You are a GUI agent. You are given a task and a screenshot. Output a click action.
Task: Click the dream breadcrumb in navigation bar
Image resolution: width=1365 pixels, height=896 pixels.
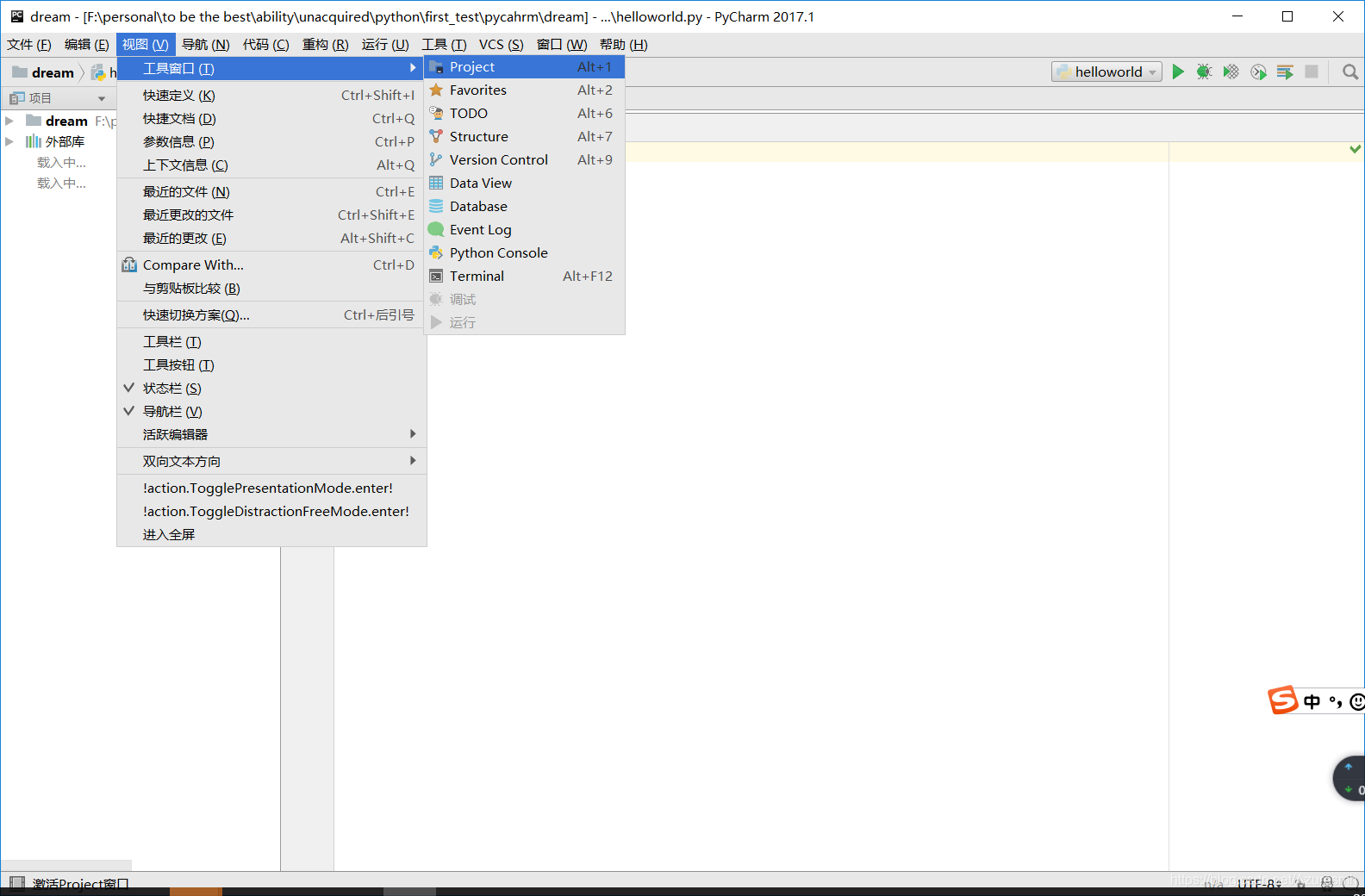tap(43, 73)
